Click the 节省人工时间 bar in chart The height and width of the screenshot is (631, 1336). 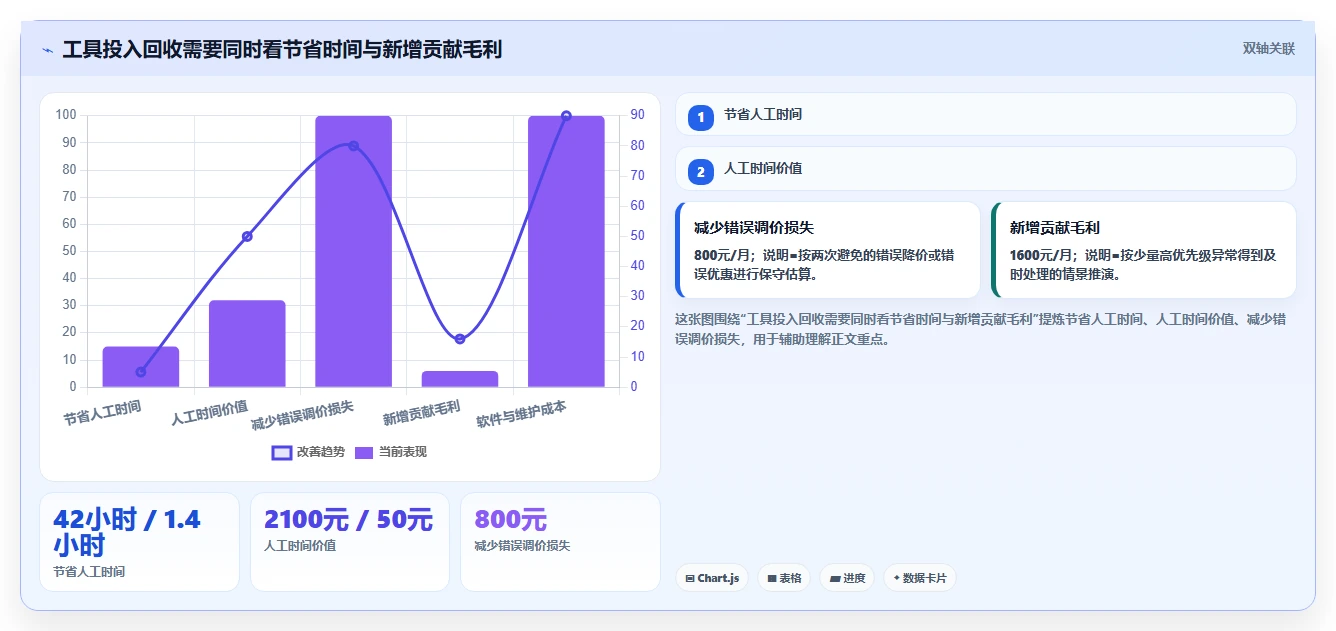(141, 367)
